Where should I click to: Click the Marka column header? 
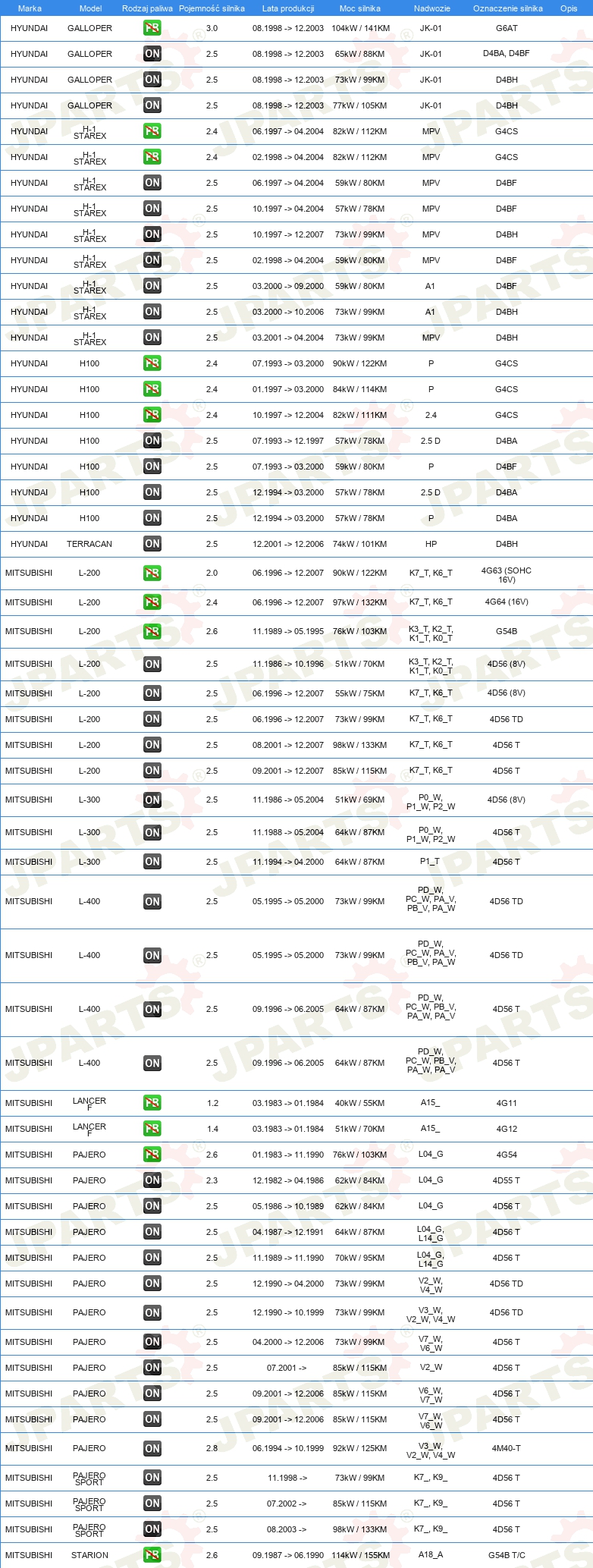[x=30, y=8]
